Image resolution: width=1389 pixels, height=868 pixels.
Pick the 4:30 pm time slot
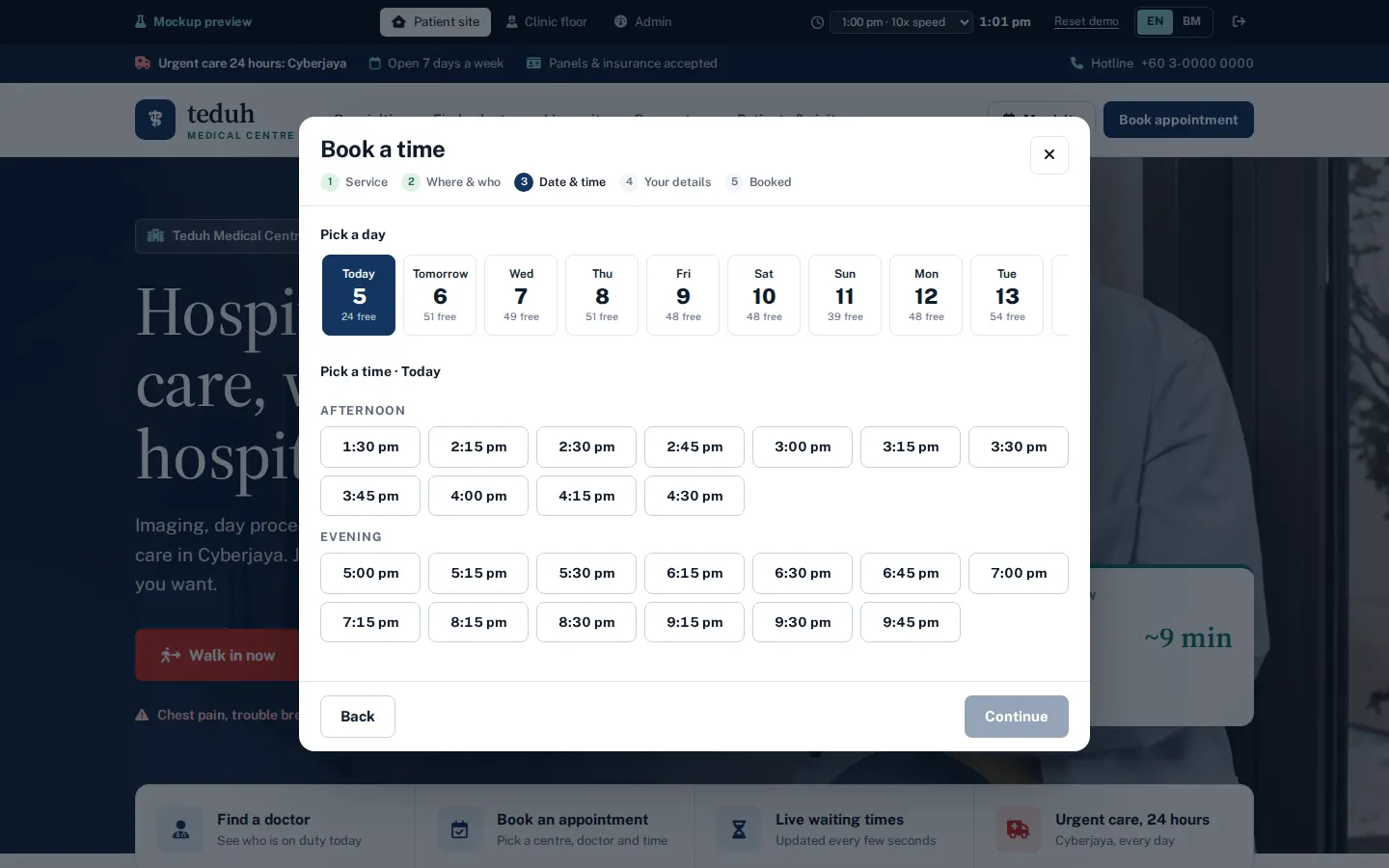click(x=694, y=496)
